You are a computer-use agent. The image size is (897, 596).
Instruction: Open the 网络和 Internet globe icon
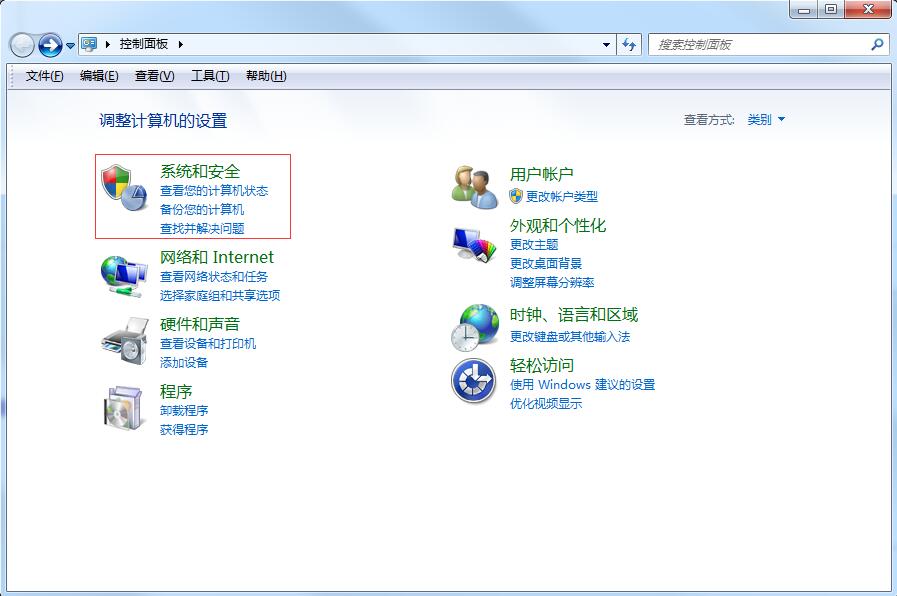(x=124, y=277)
